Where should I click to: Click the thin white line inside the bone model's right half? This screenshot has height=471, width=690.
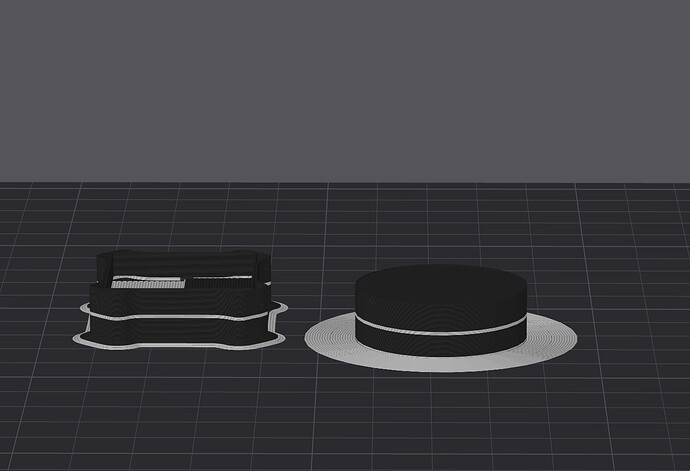(x=222, y=278)
